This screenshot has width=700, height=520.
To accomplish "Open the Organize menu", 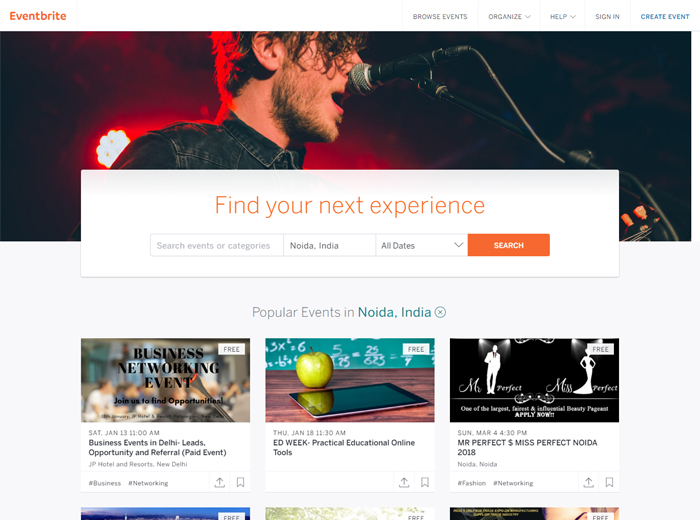I will [509, 17].
